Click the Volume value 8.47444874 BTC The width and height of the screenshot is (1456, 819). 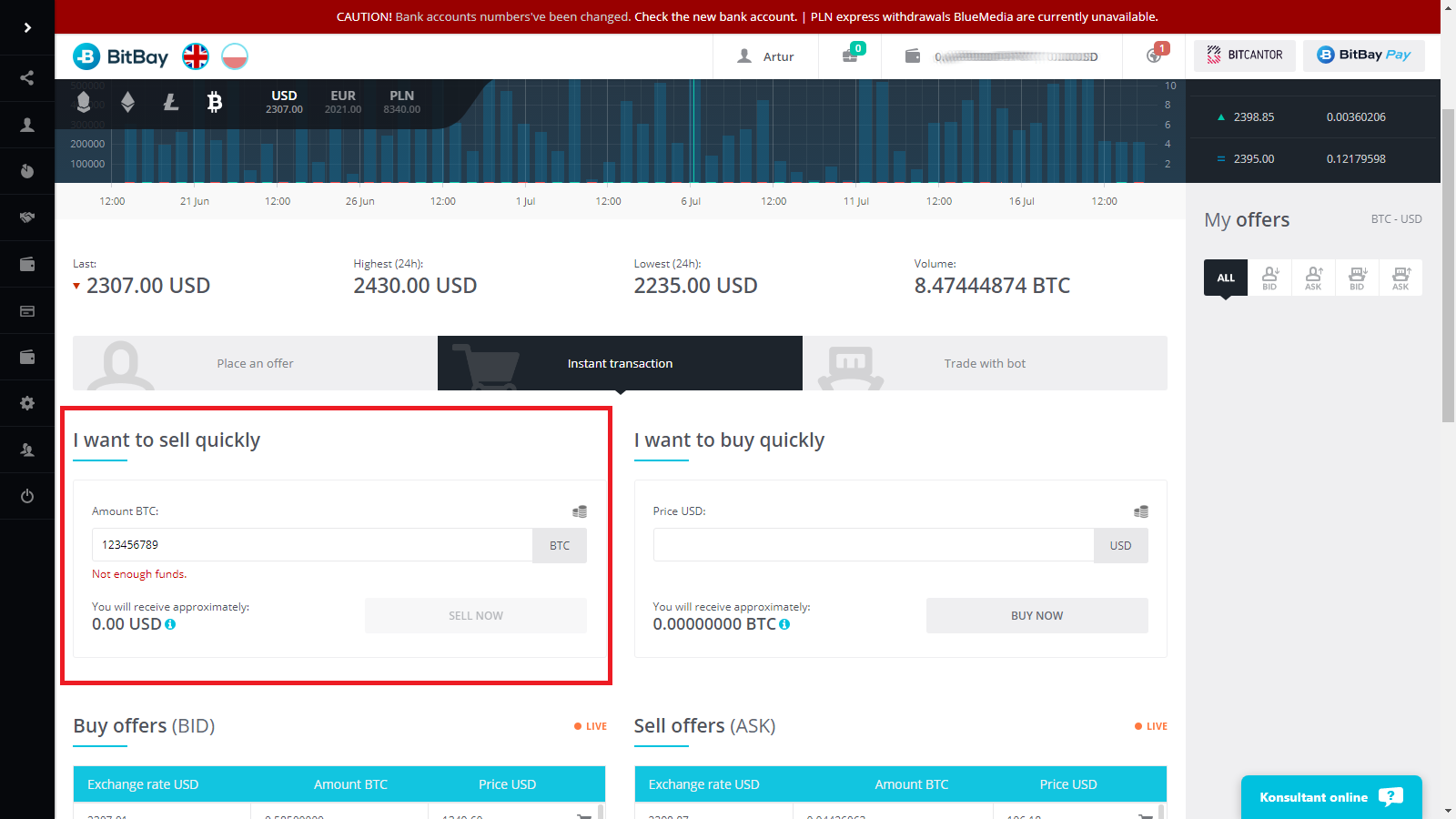coord(992,286)
